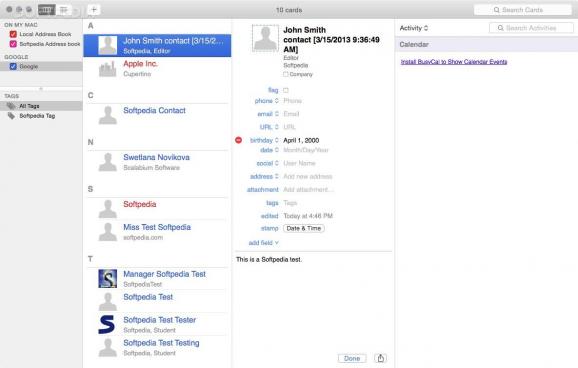Click the Calendar section header

point(486,45)
